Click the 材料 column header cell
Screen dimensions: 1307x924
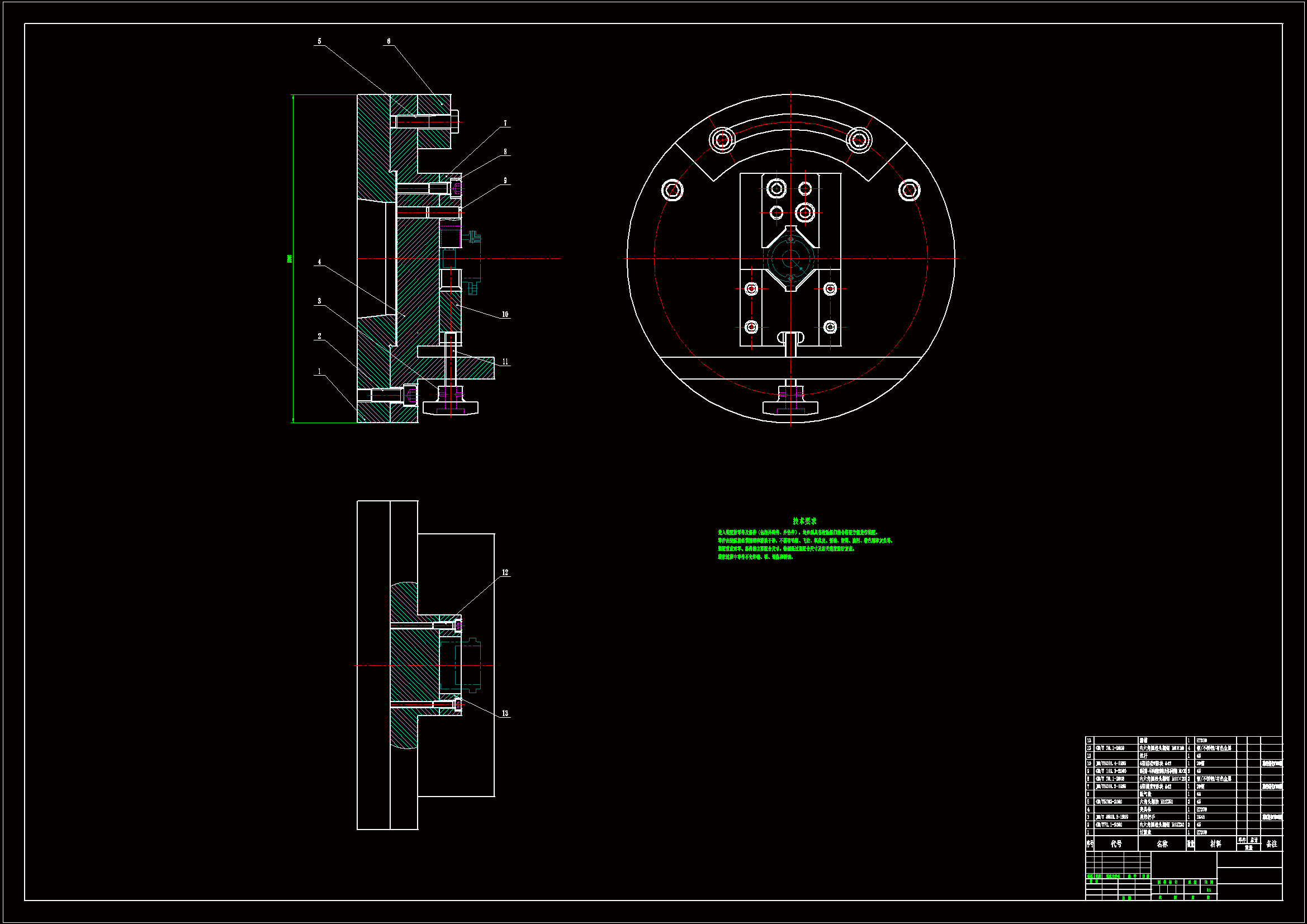pos(1215,844)
